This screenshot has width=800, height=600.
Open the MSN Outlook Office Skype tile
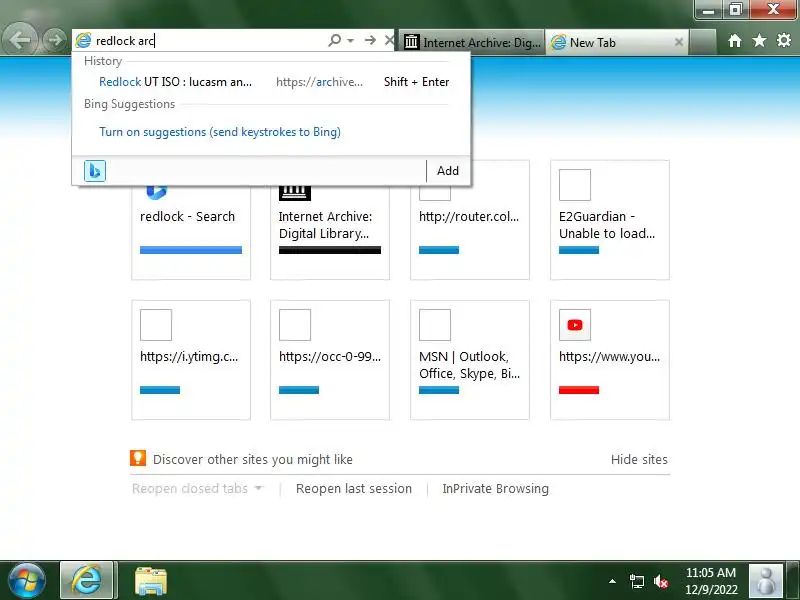(x=470, y=360)
